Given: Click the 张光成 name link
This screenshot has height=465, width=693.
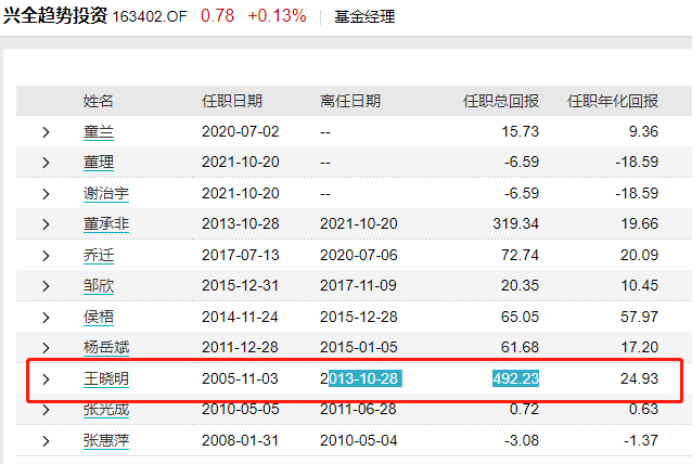Looking at the screenshot, I should [x=105, y=409].
